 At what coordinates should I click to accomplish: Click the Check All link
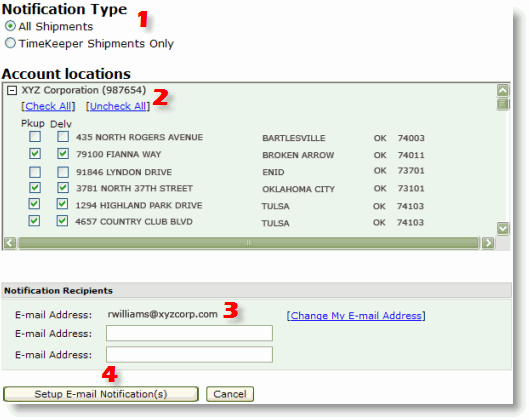point(48,106)
